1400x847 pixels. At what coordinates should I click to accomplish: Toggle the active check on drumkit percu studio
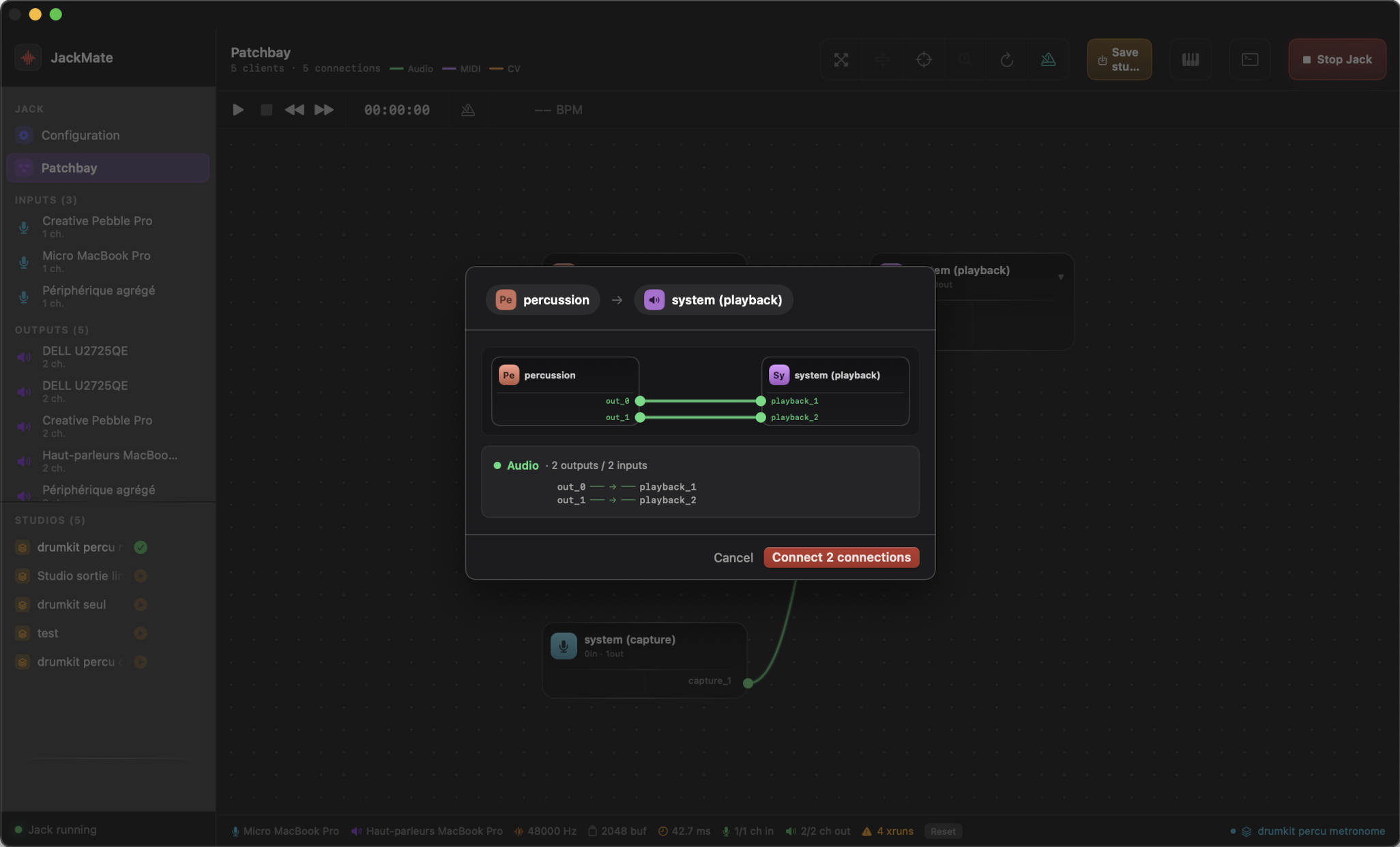[141, 547]
